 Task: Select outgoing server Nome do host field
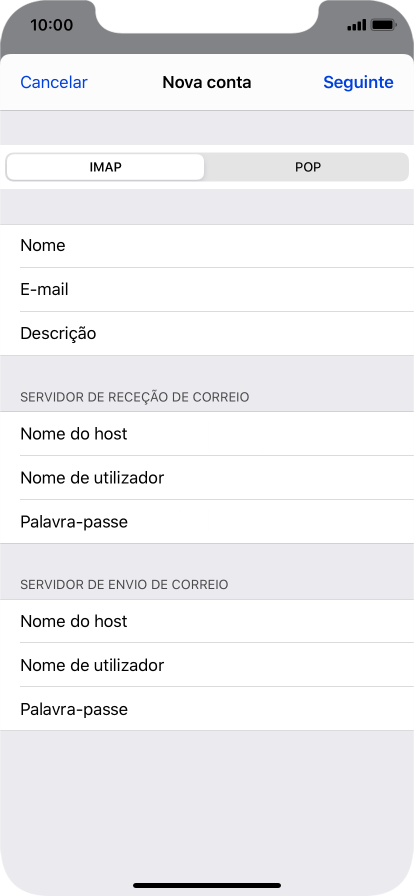pyautogui.click(x=207, y=621)
